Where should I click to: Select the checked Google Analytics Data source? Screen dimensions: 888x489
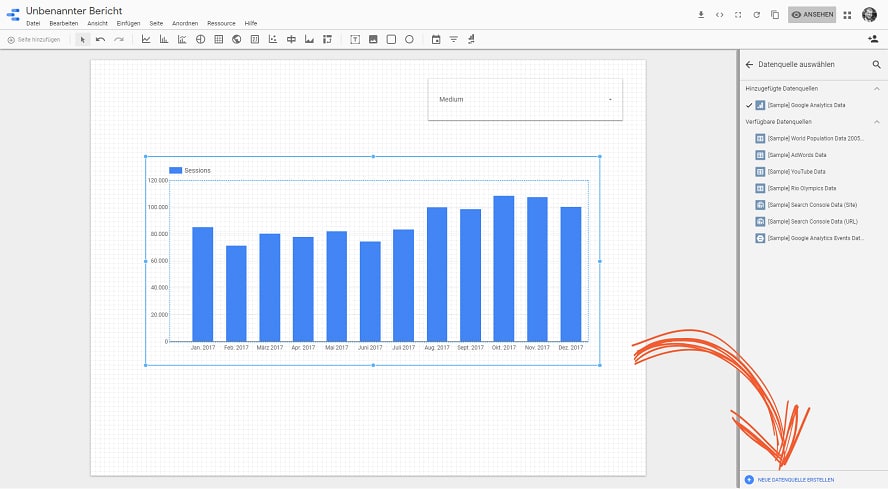[x=805, y=105]
